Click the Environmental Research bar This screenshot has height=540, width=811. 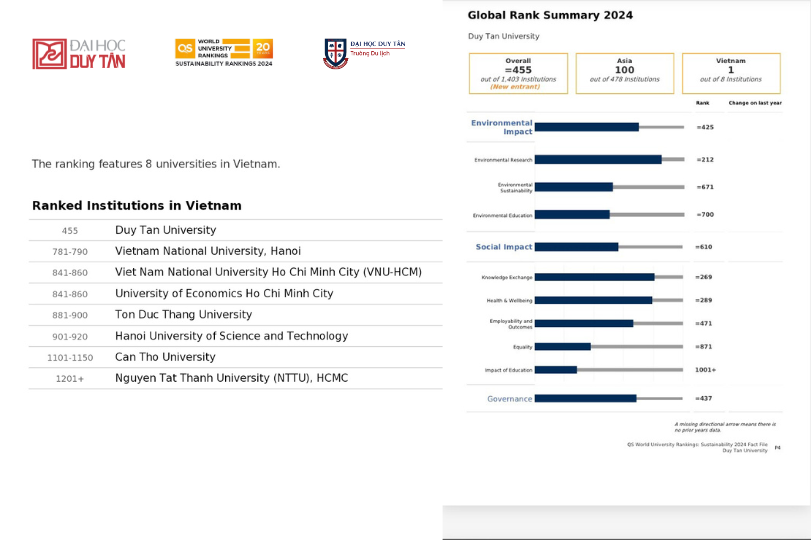point(598,159)
